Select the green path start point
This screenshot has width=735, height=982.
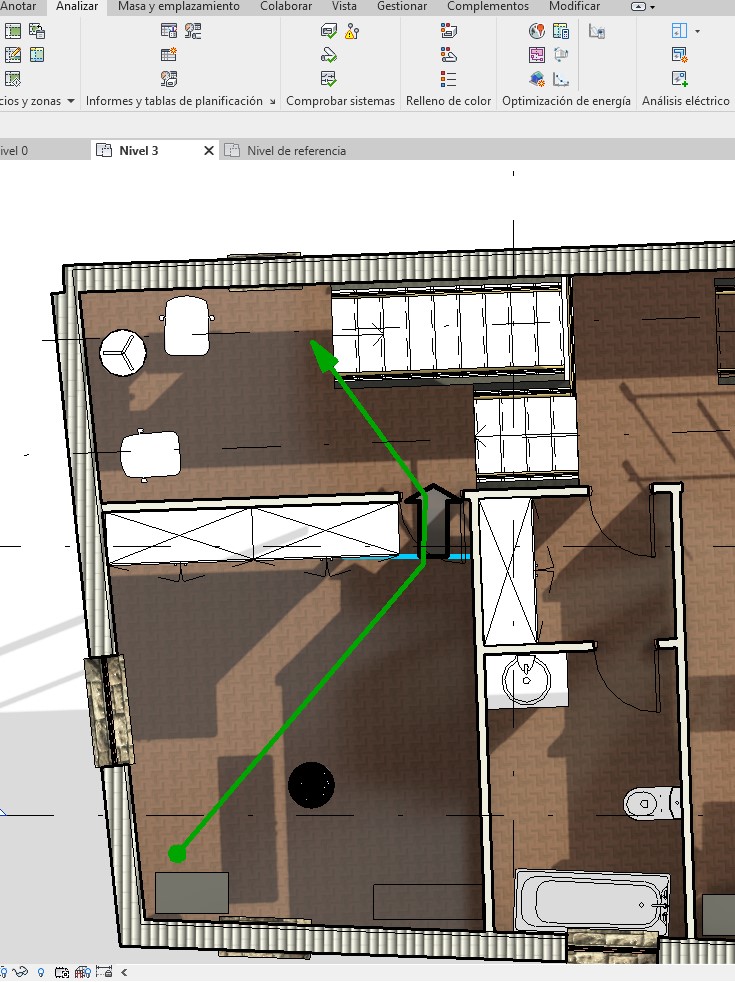point(177,853)
